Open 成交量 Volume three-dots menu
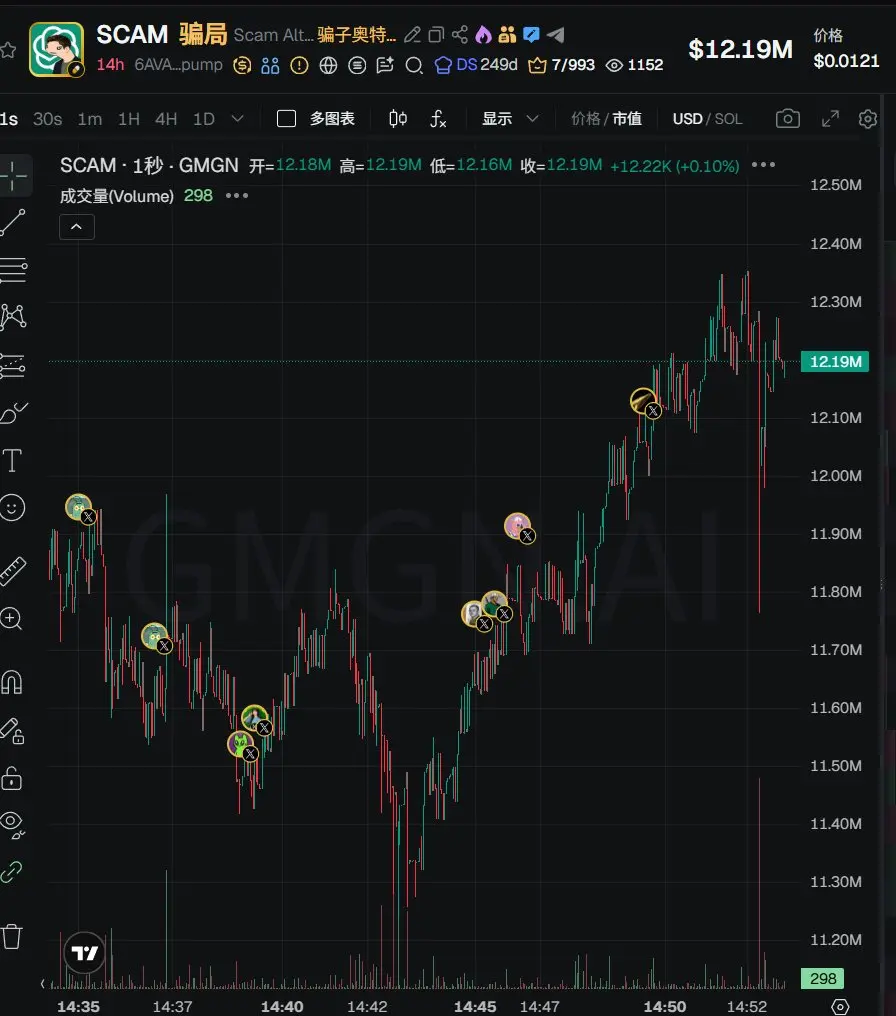 [237, 196]
